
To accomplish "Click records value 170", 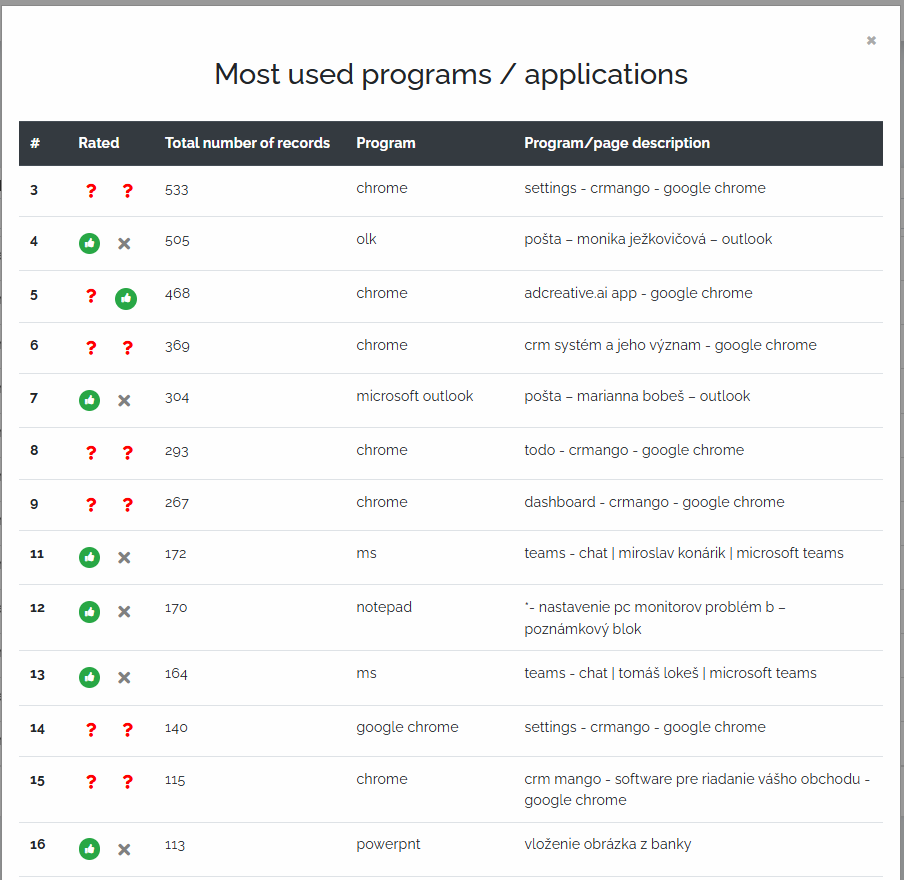I will 176,608.
